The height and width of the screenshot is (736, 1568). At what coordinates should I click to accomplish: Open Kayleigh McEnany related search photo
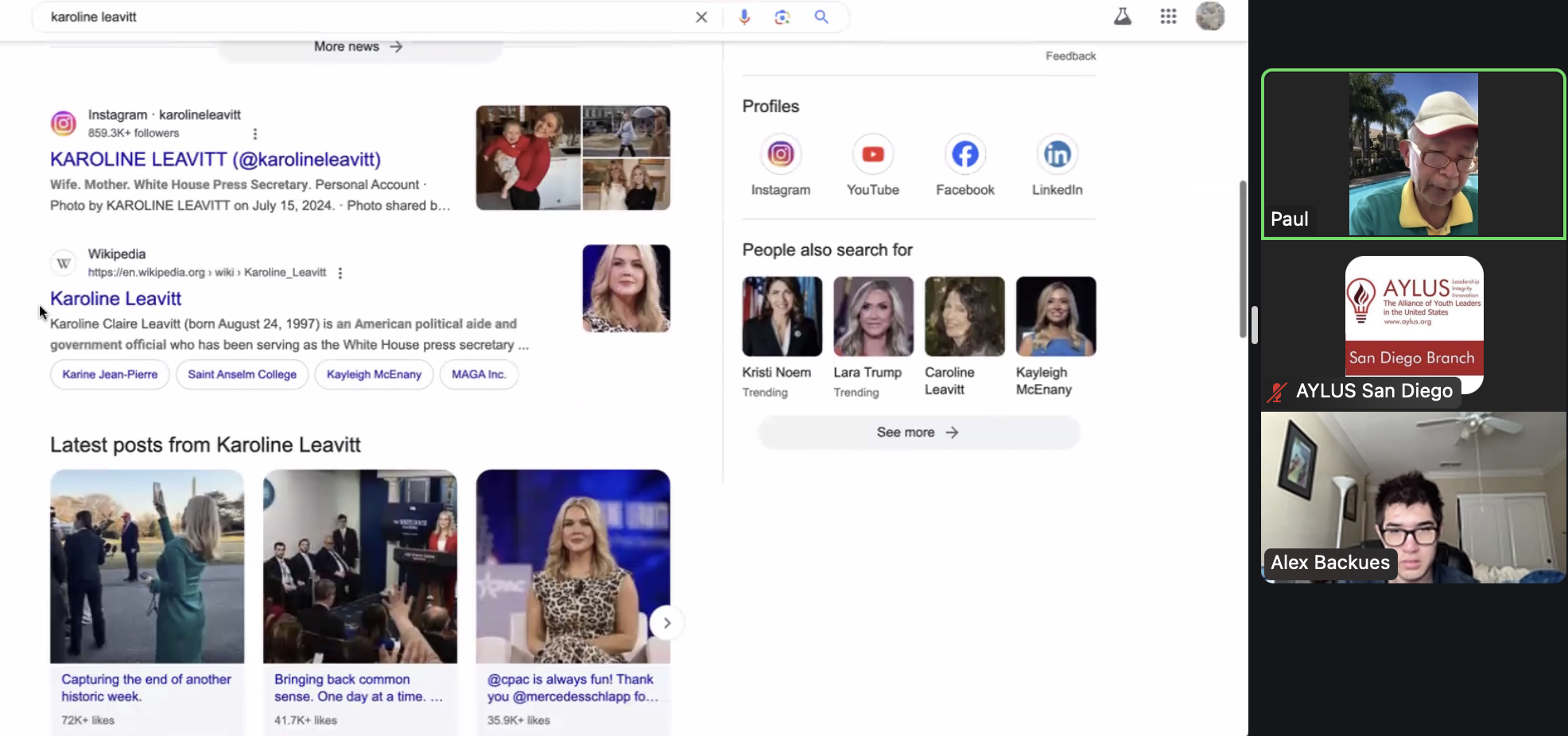pyautogui.click(x=1056, y=316)
